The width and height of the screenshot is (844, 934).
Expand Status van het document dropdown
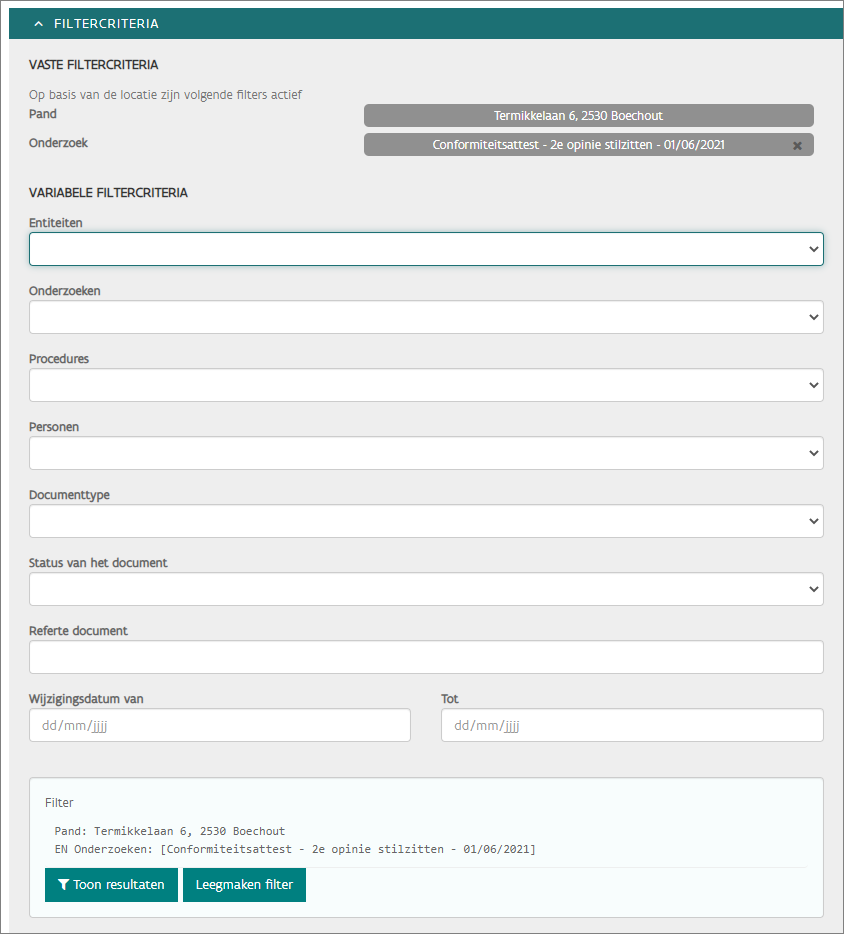pos(426,589)
